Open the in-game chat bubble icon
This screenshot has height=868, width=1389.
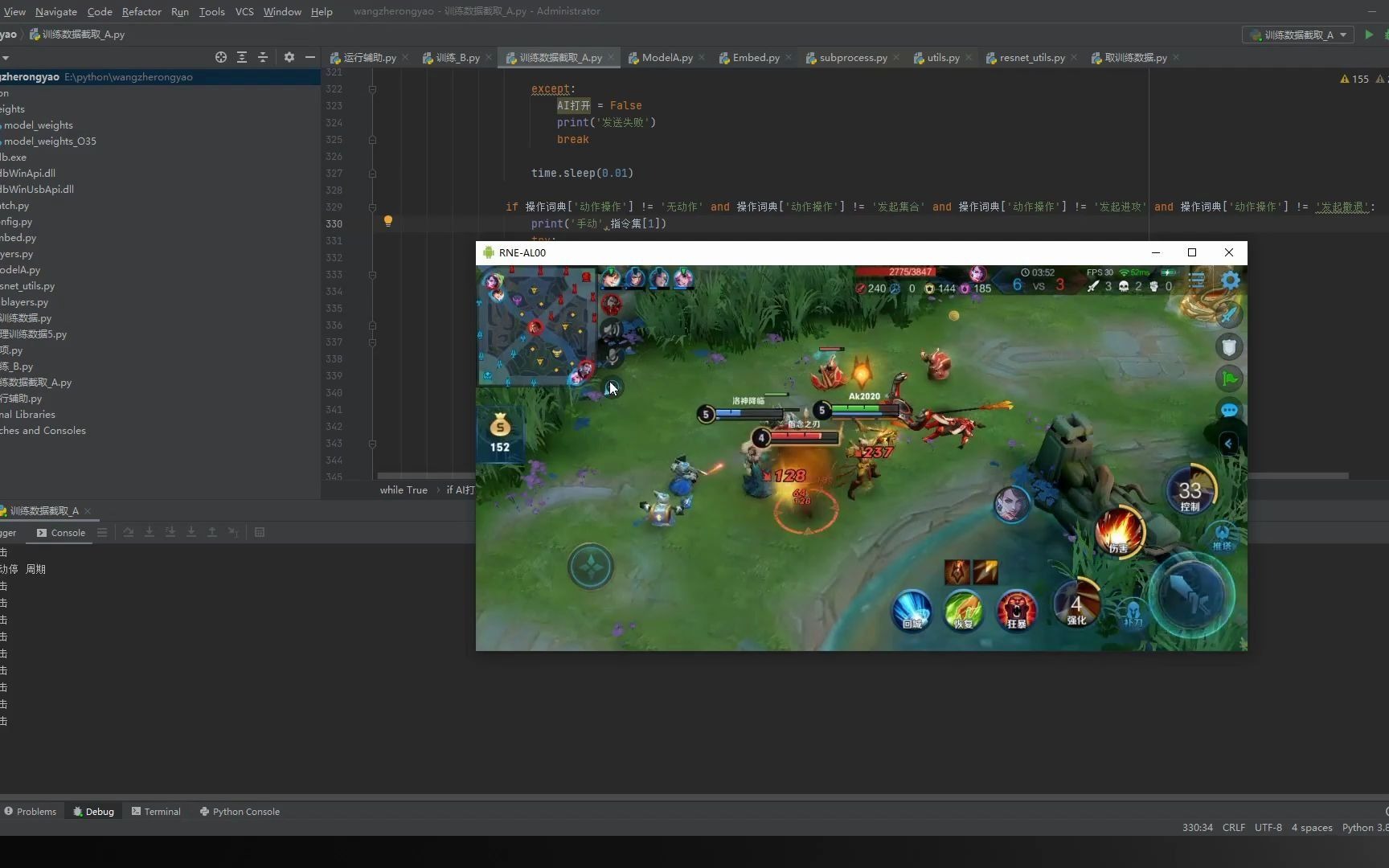click(x=1229, y=411)
